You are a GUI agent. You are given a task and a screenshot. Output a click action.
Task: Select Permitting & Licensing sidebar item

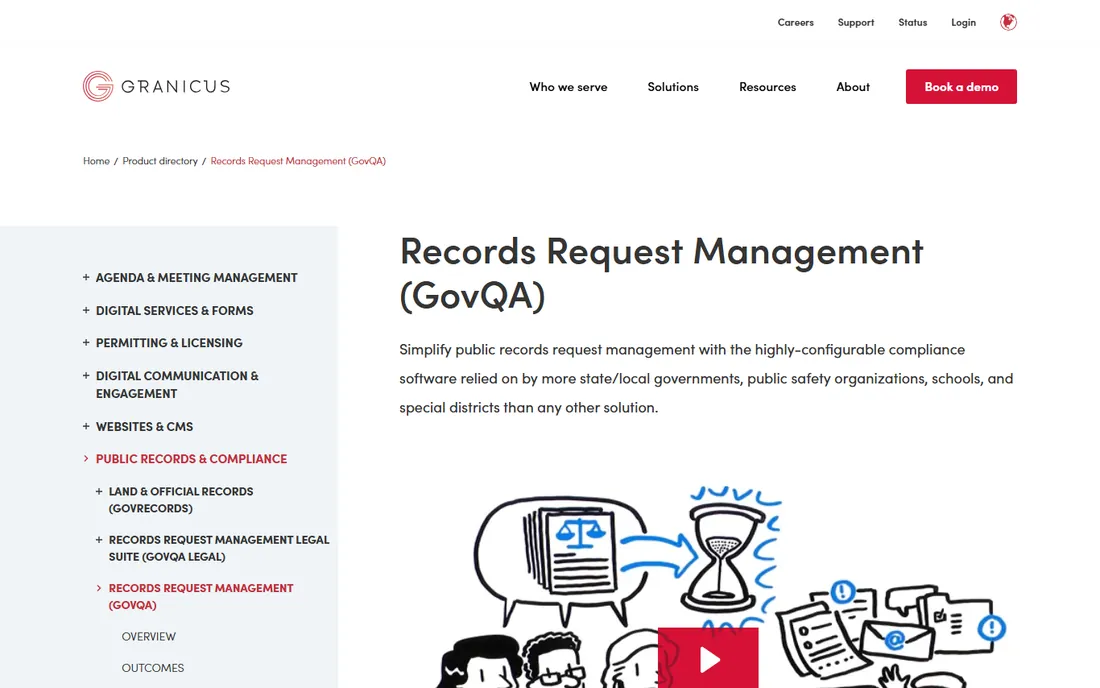point(169,343)
